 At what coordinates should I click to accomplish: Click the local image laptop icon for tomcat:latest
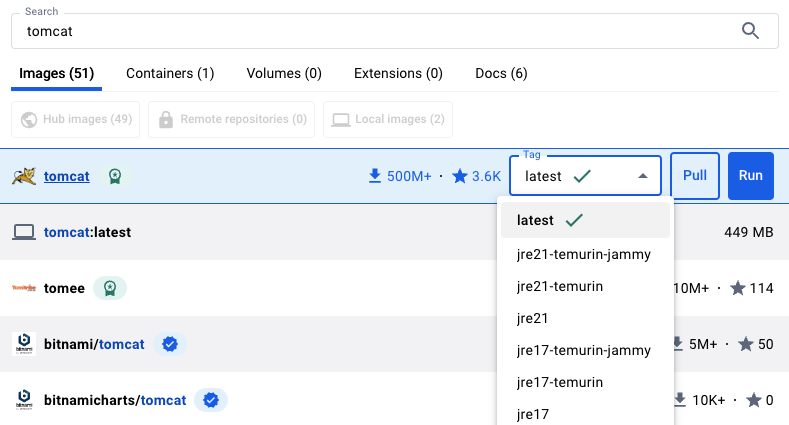click(x=24, y=232)
